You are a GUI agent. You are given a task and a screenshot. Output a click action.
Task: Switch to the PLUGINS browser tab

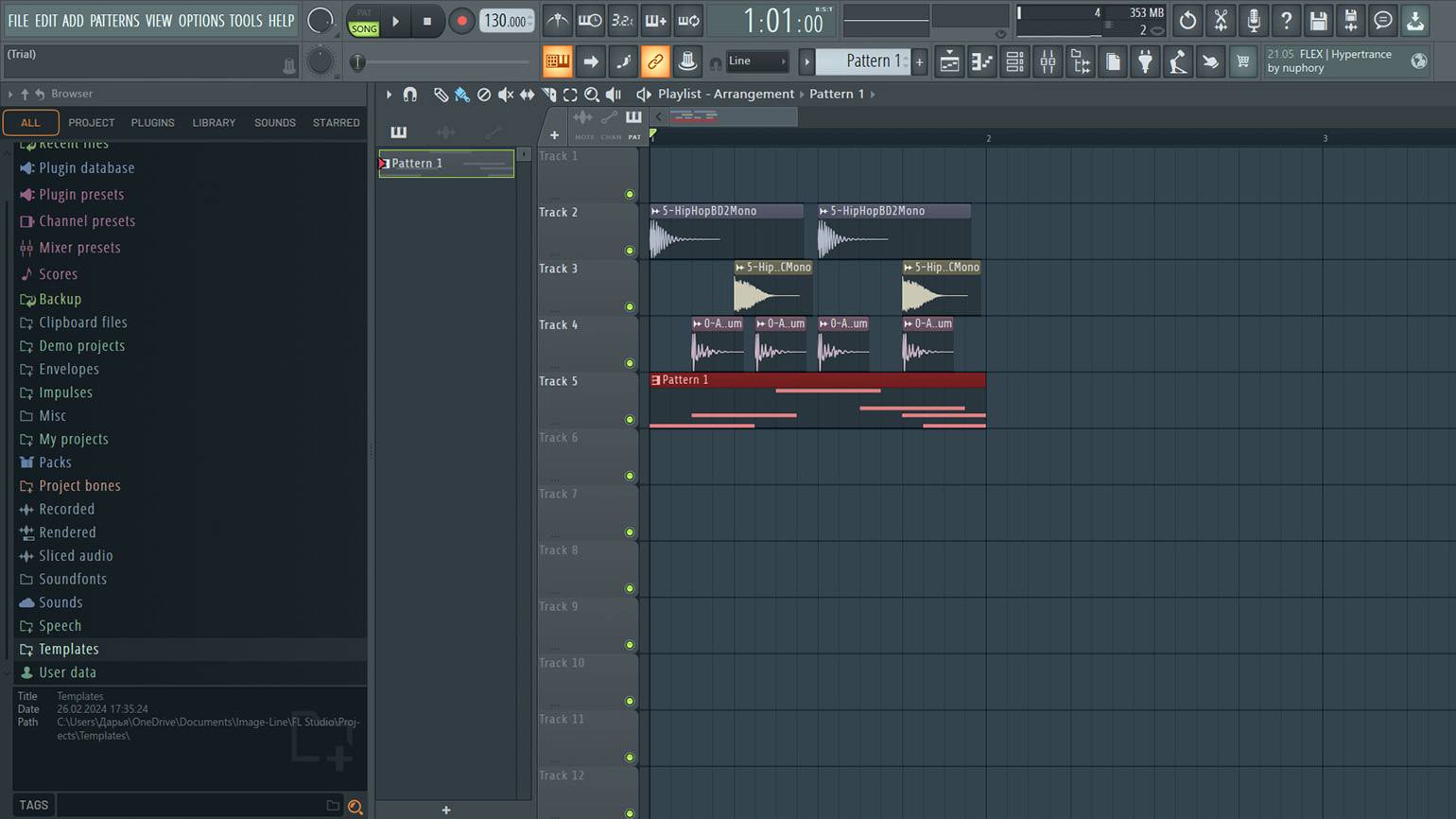pos(152,123)
